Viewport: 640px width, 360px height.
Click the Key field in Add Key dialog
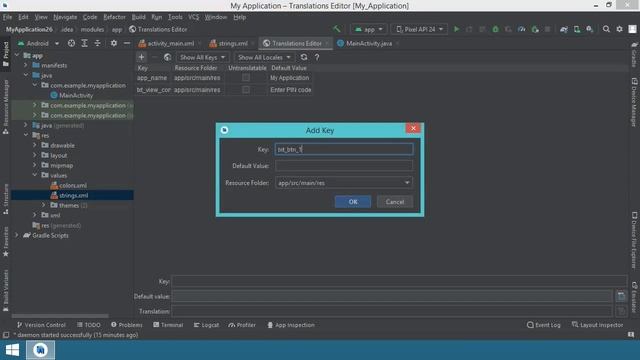click(x=344, y=149)
